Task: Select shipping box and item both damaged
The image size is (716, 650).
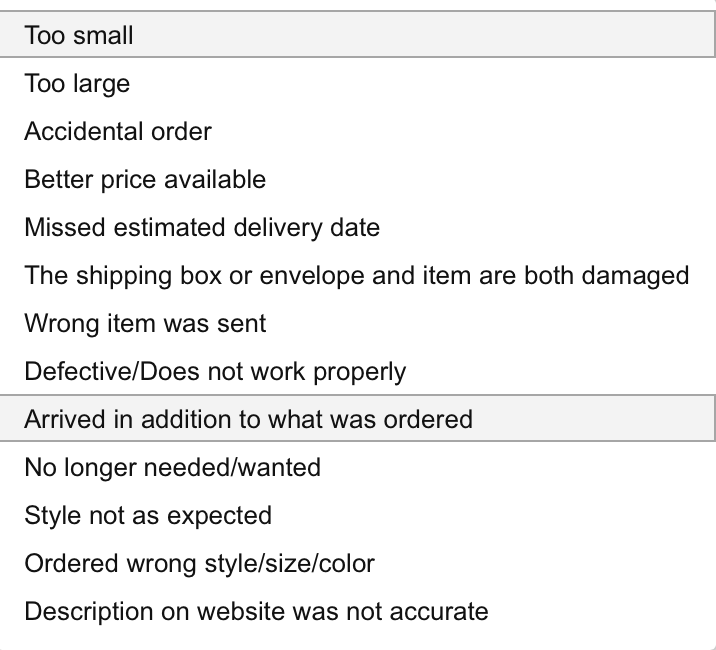Action: (357, 276)
